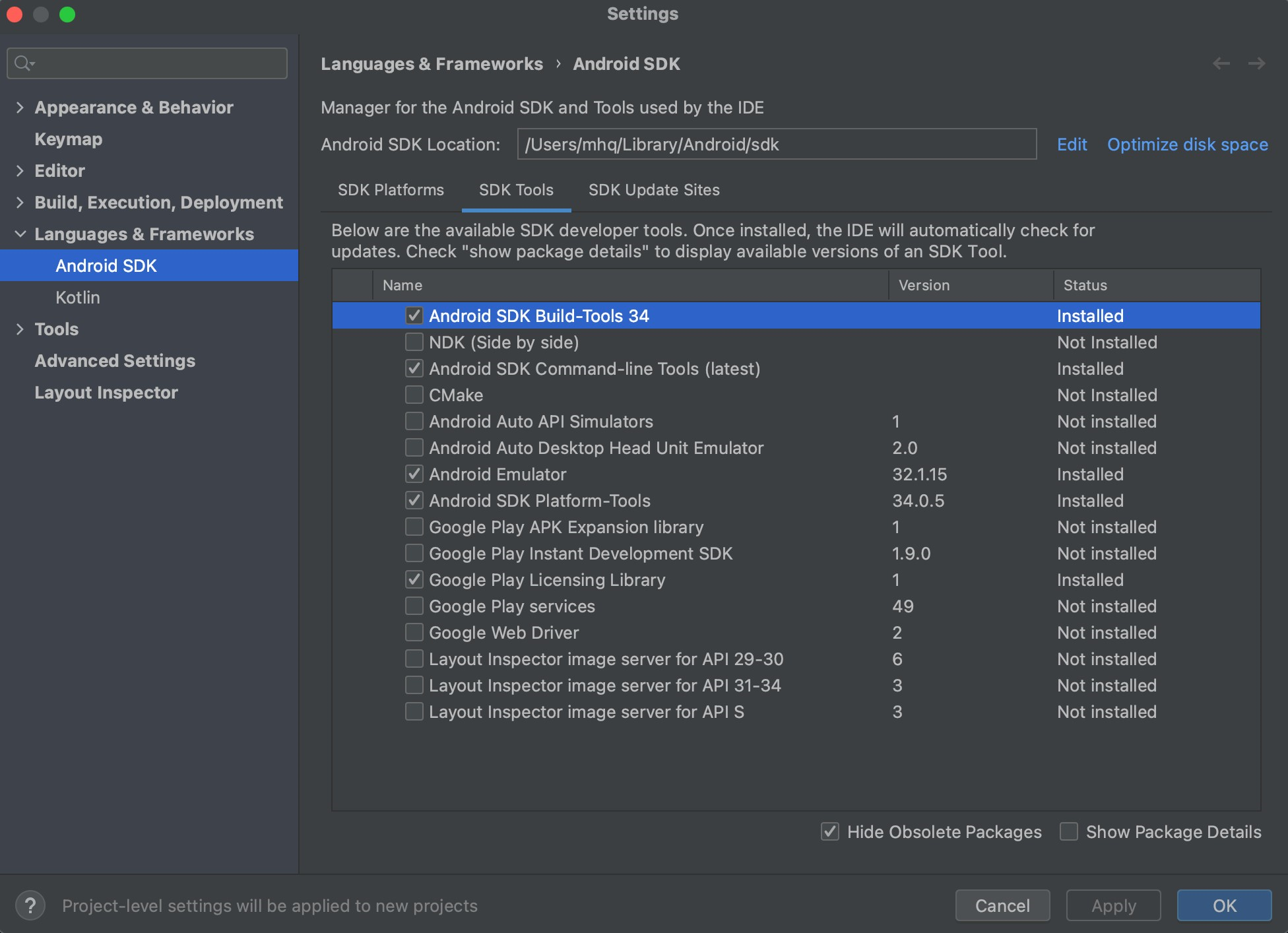
Task: Collapse the Languages & Frameworks section
Action: 20,234
